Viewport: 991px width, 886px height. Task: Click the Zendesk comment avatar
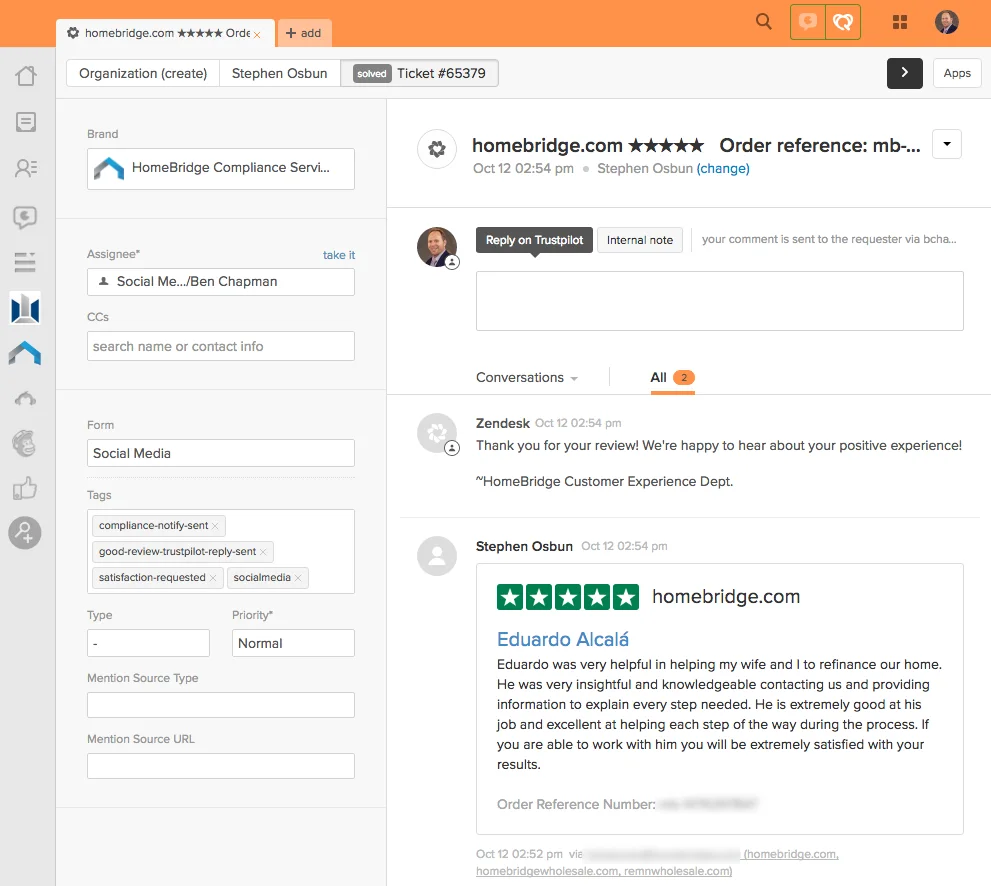point(437,434)
